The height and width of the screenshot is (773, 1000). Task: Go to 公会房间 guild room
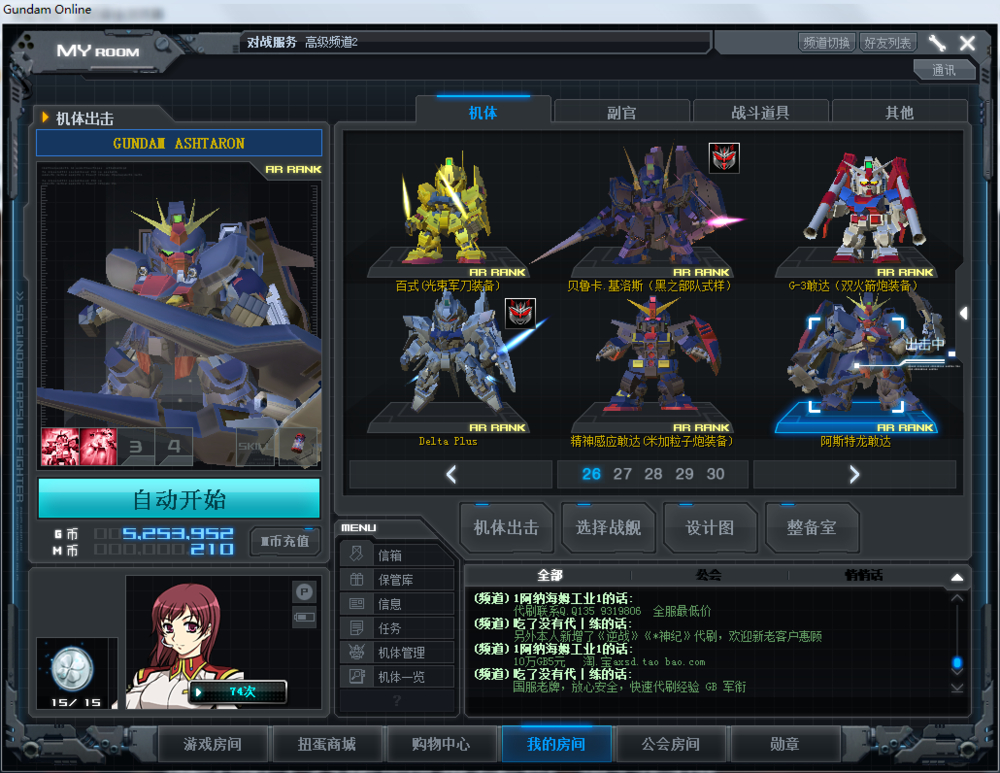(x=670, y=744)
